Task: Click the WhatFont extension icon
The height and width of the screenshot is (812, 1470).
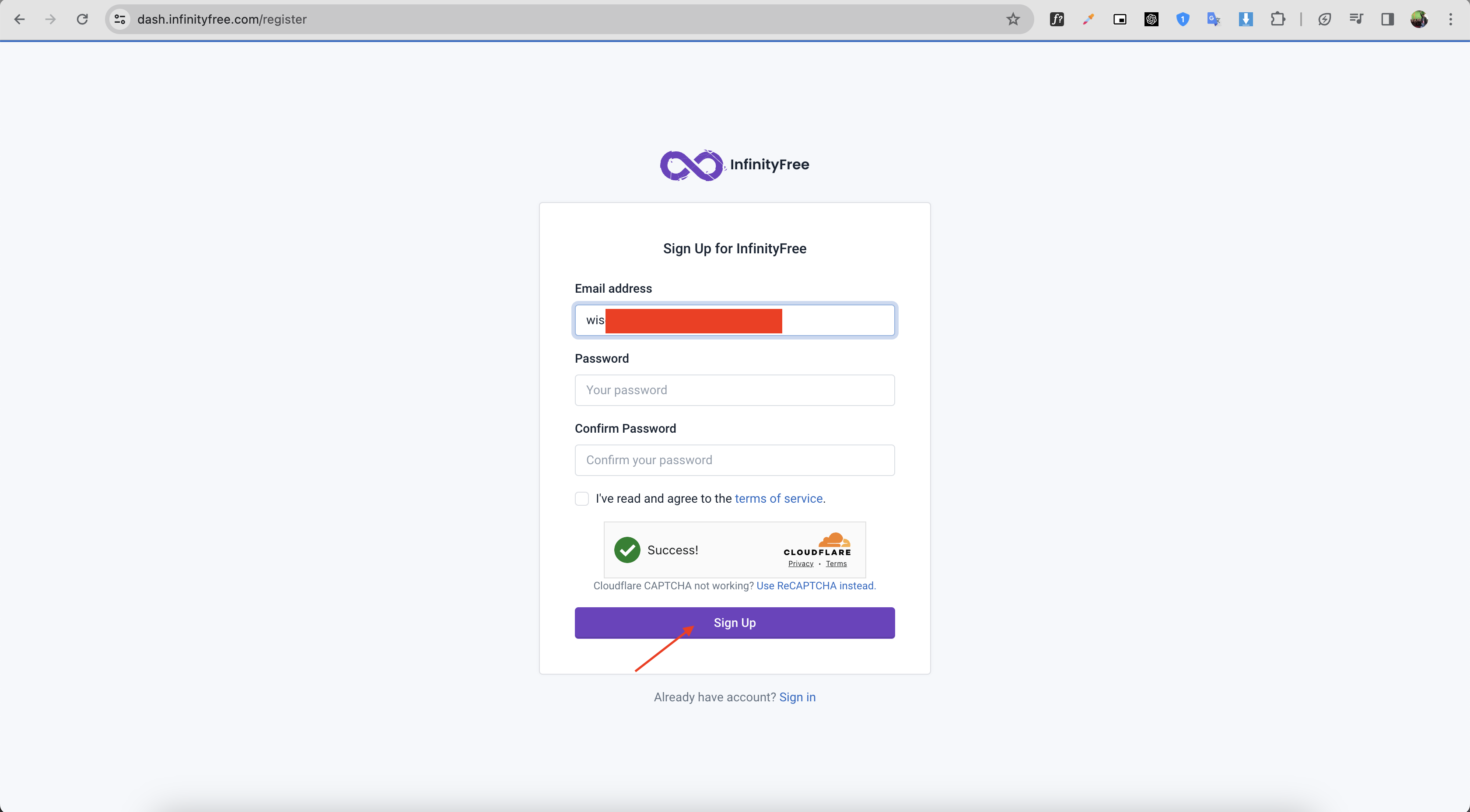Action: click(x=1057, y=19)
